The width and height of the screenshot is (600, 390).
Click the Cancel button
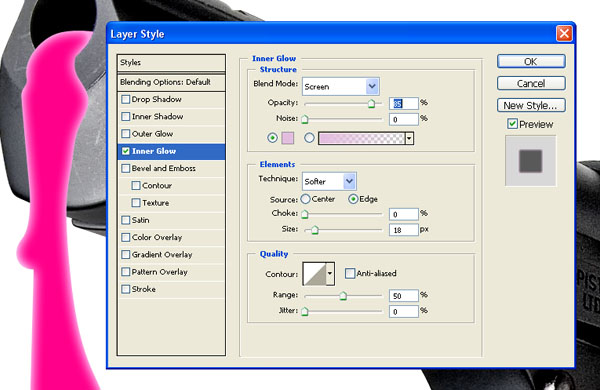(531, 83)
